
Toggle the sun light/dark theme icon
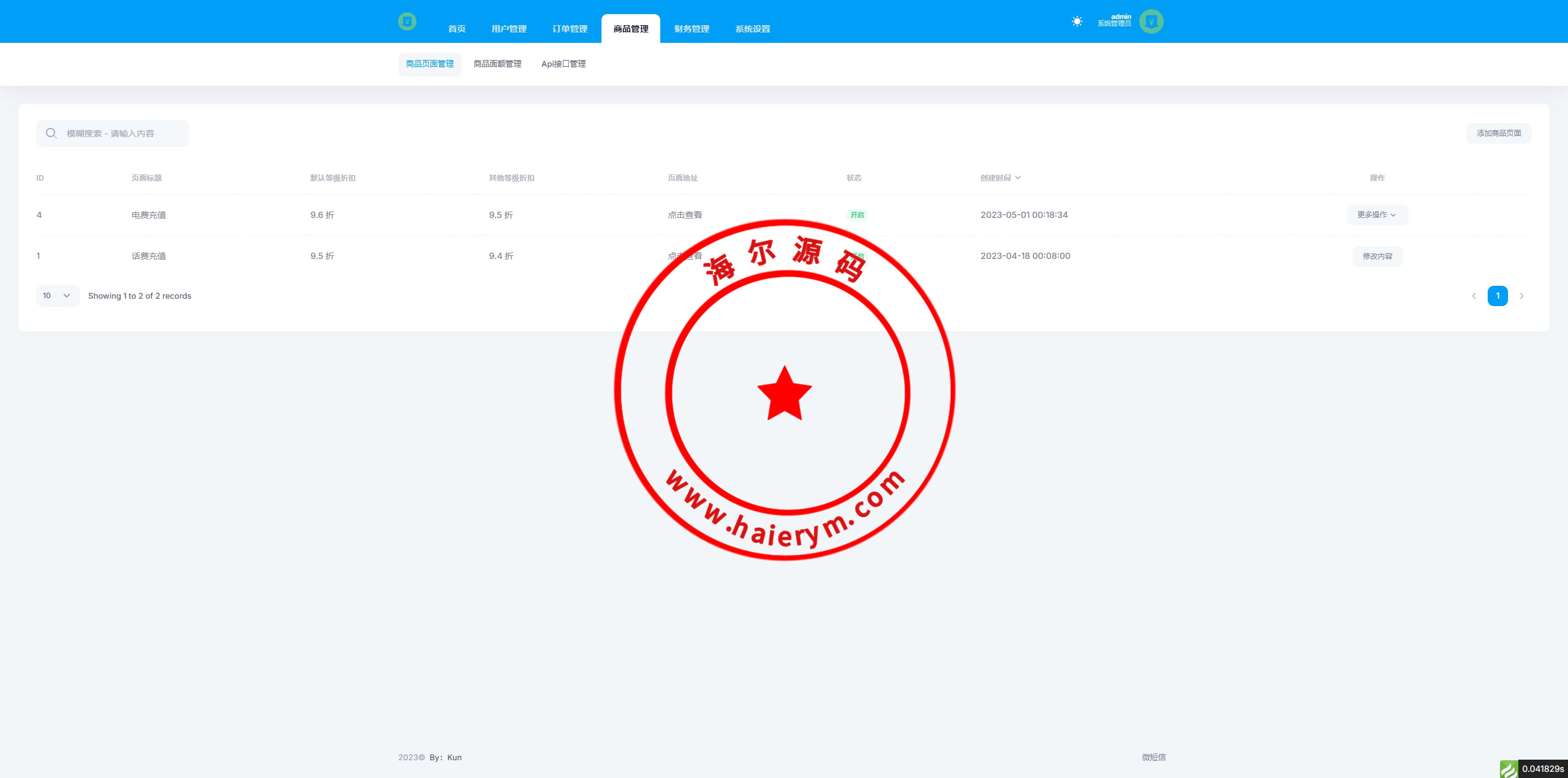point(1077,21)
